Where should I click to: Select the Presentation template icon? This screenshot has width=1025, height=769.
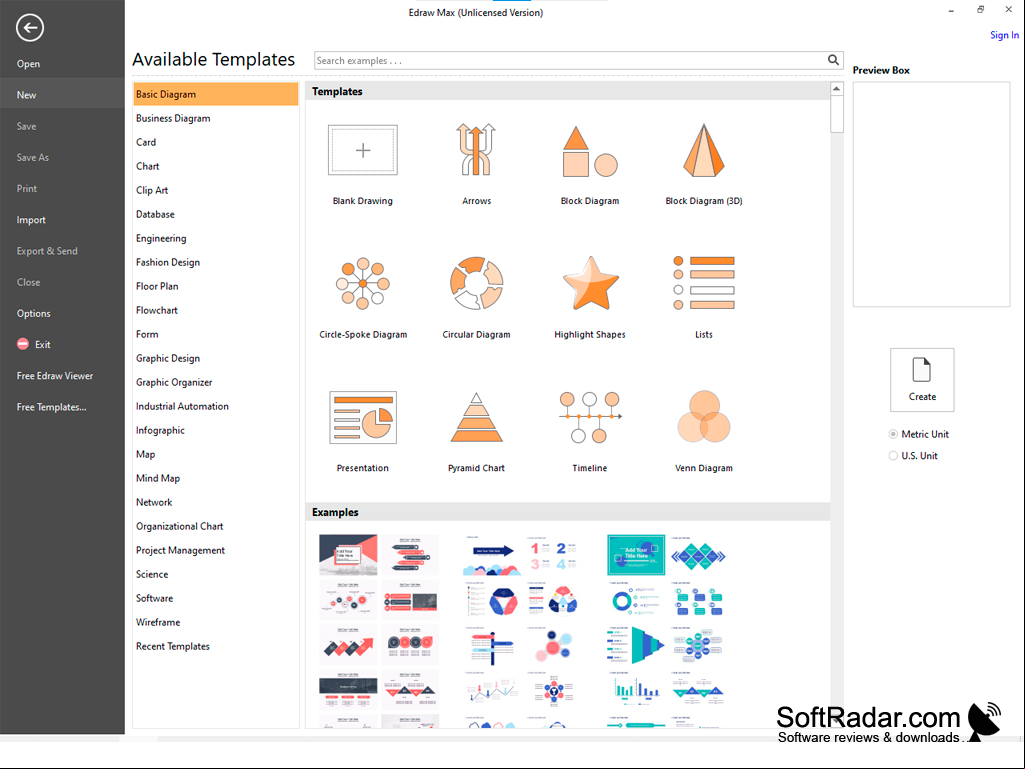tap(363, 417)
